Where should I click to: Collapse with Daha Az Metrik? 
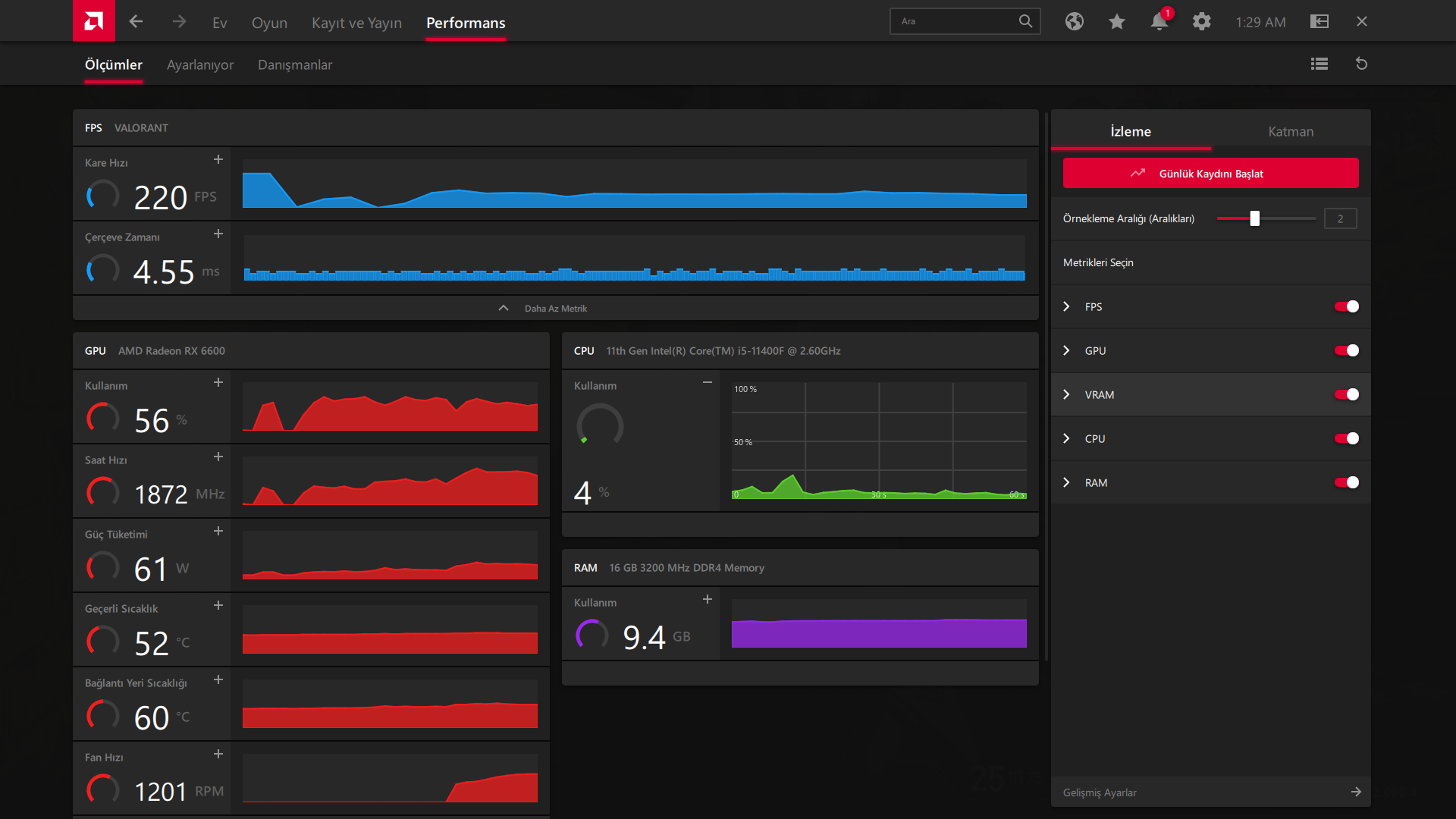[x=555, y=309]
